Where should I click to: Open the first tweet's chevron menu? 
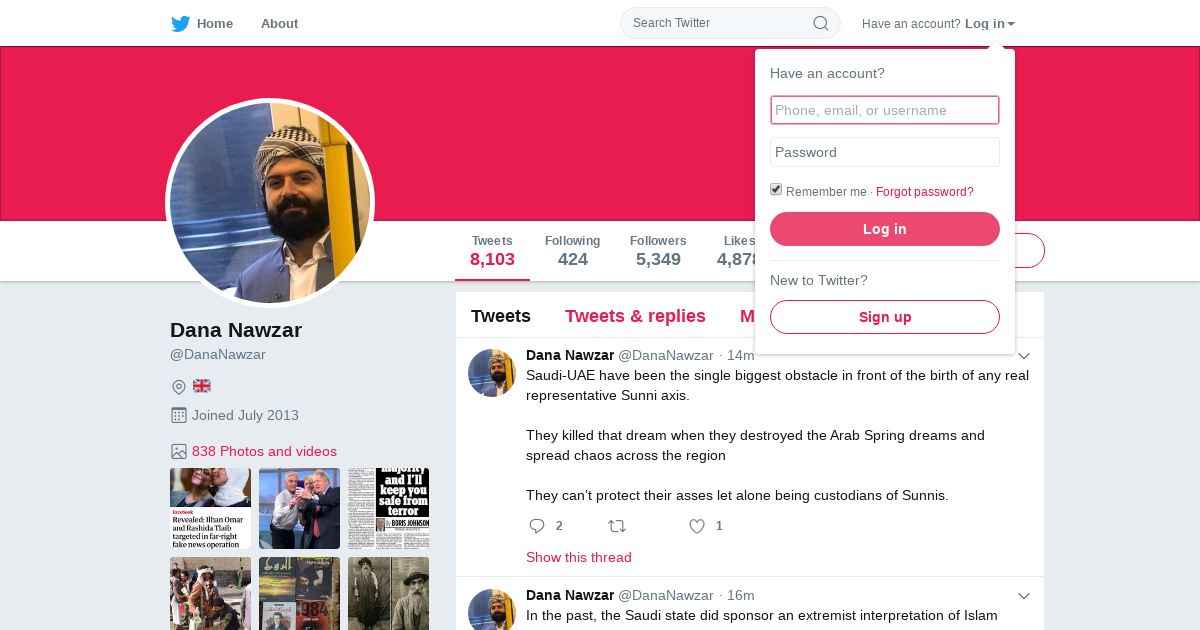(x=1024, y=356)
